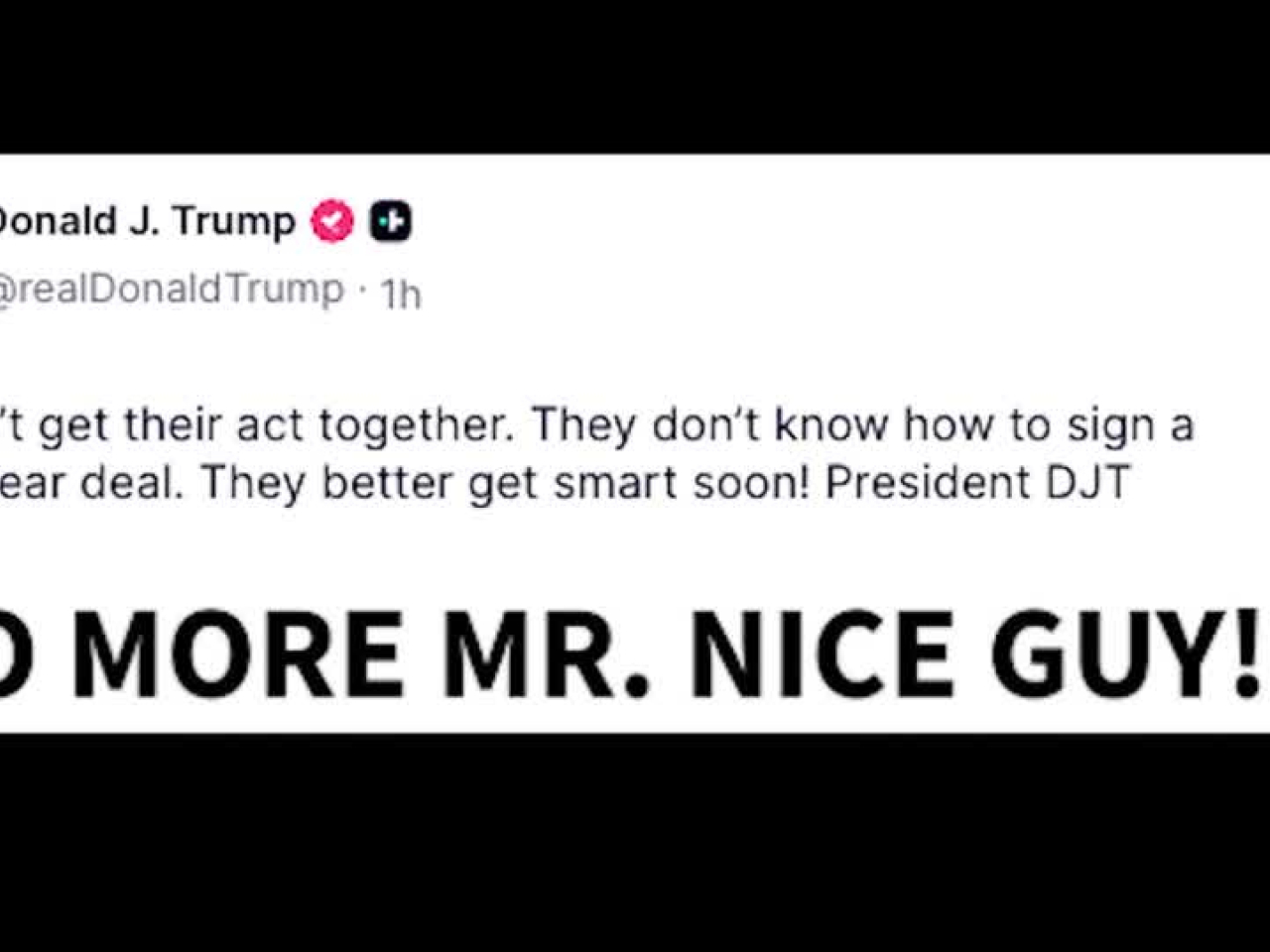This screenshot has width=1270, height=952.
Task: Click 'GUY!' in the bold headline
Action: 1125,654
